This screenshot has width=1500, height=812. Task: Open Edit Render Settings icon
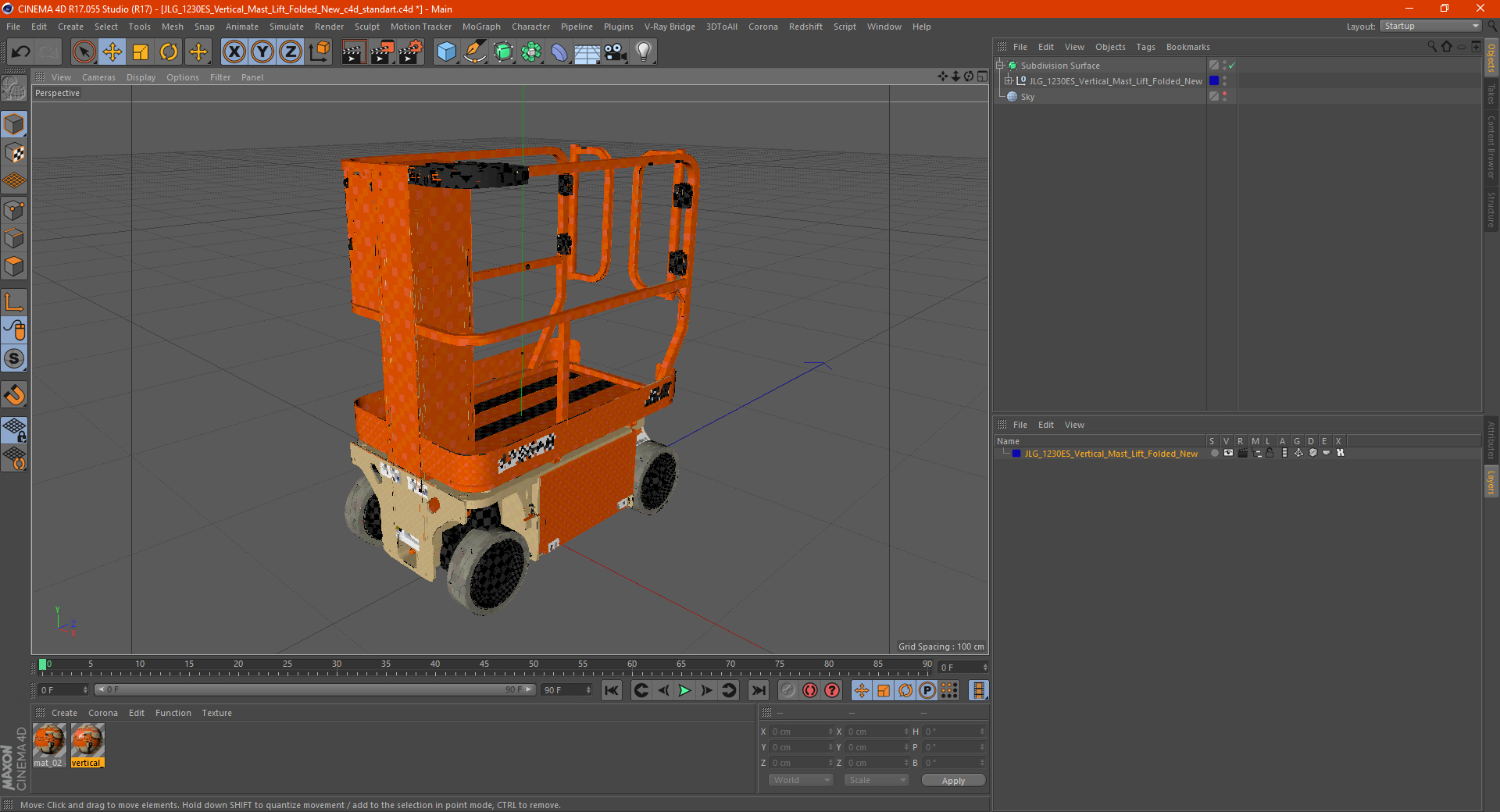click(x=411, y=52)
